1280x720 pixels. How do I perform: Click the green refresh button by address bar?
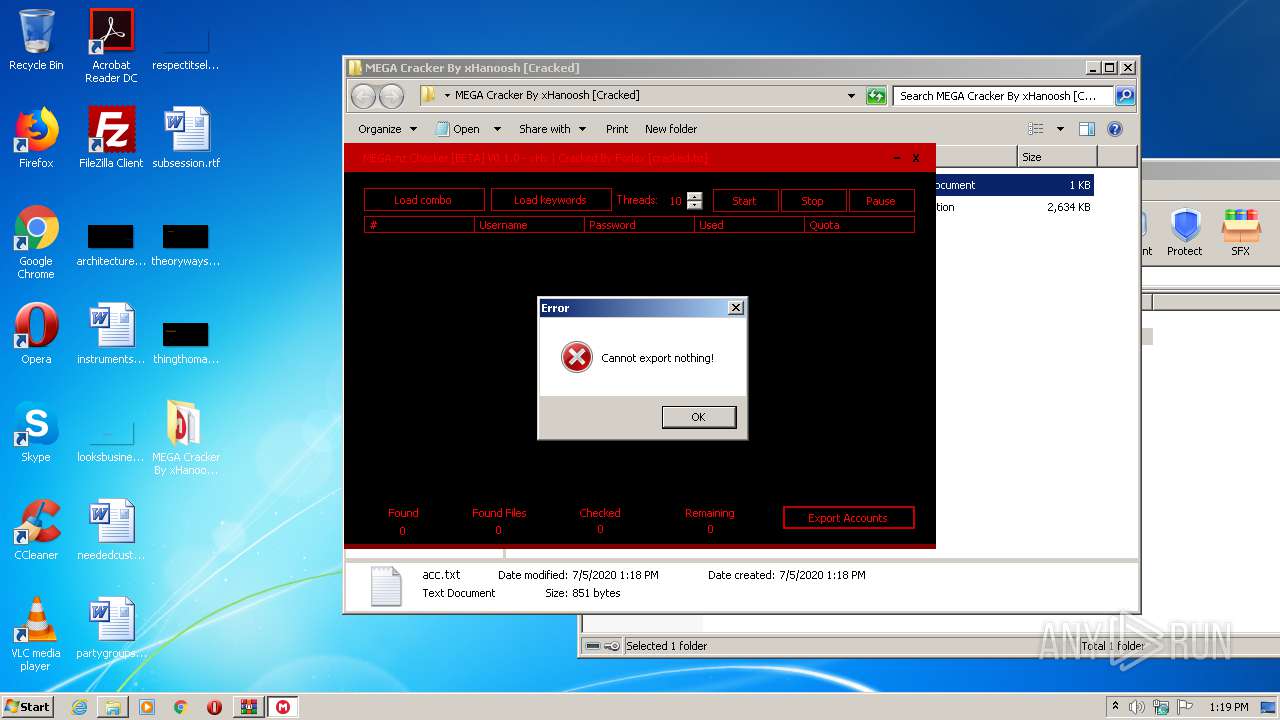pos(876,96)
